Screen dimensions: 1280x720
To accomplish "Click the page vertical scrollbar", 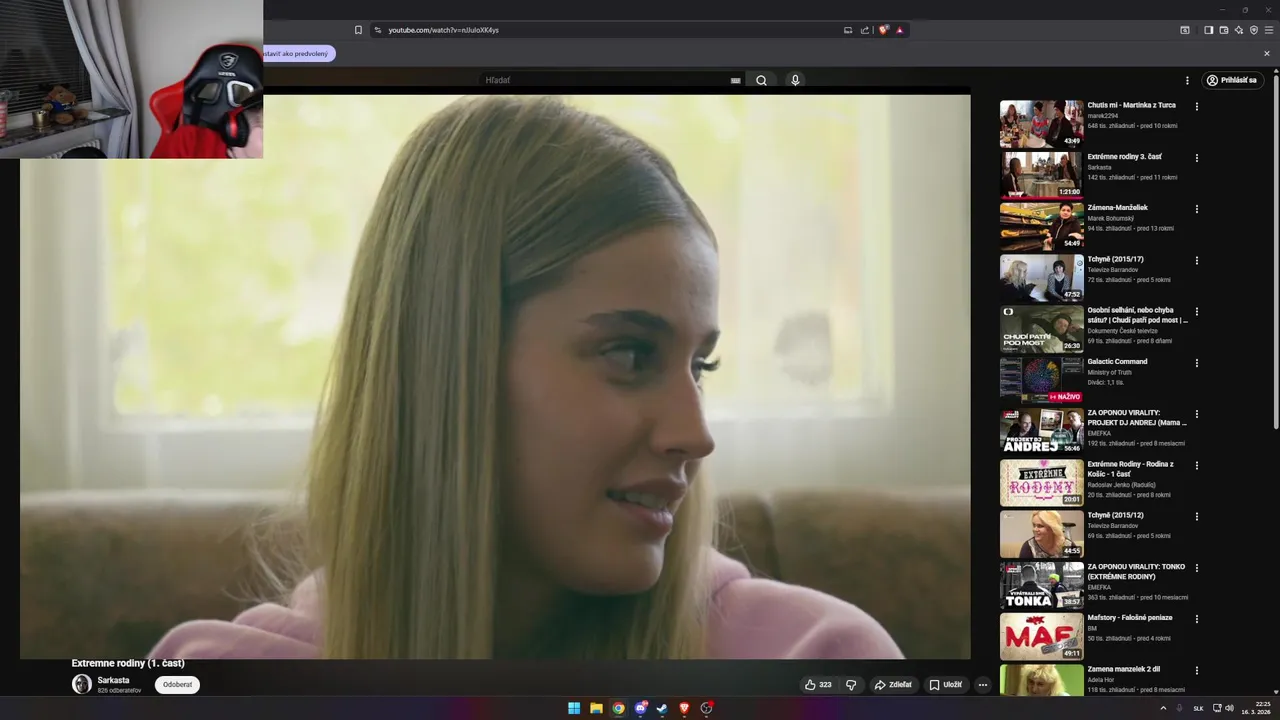I will coord(1275,250).
